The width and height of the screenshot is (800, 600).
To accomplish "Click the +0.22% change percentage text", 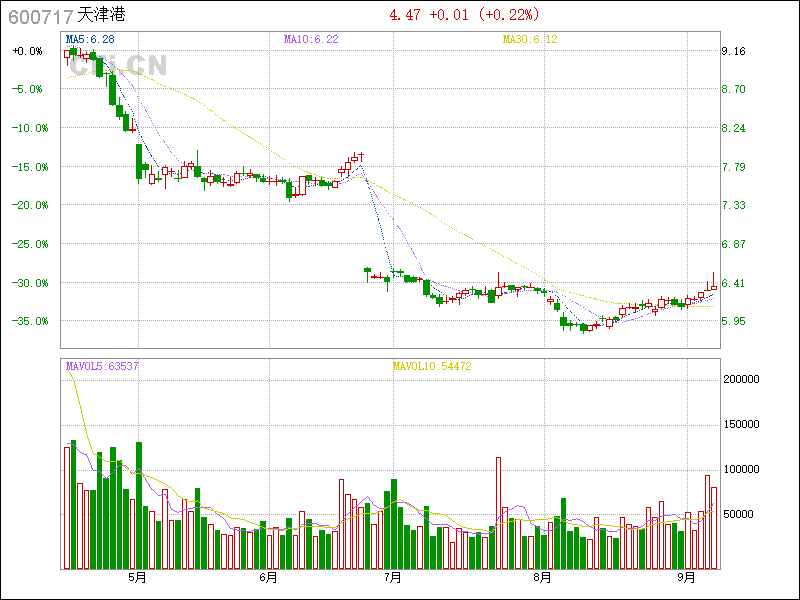I will 508,15.
